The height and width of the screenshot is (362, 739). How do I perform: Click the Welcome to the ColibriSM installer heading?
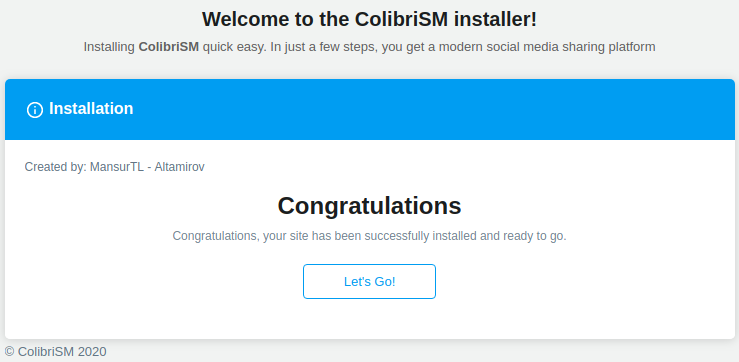pyautogui.click(x=369, y=19)
